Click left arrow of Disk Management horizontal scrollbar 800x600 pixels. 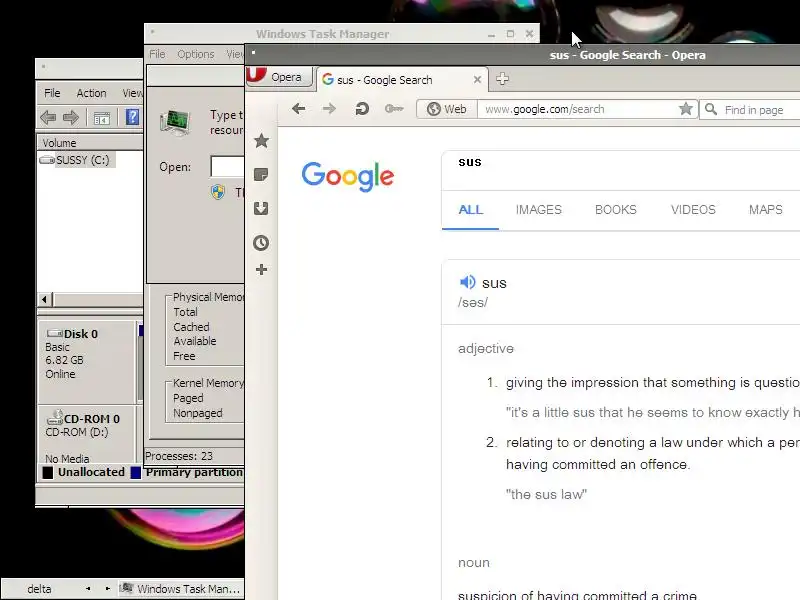(44, 299)
